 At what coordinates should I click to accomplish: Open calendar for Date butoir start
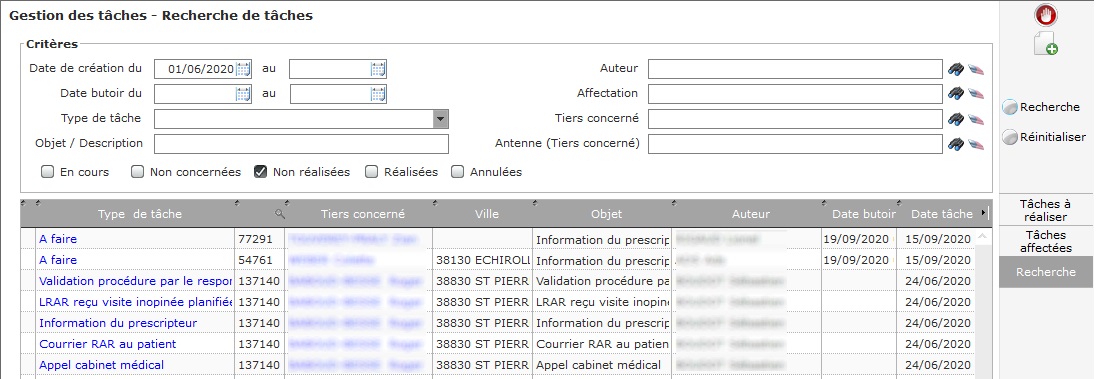point(243,94)
